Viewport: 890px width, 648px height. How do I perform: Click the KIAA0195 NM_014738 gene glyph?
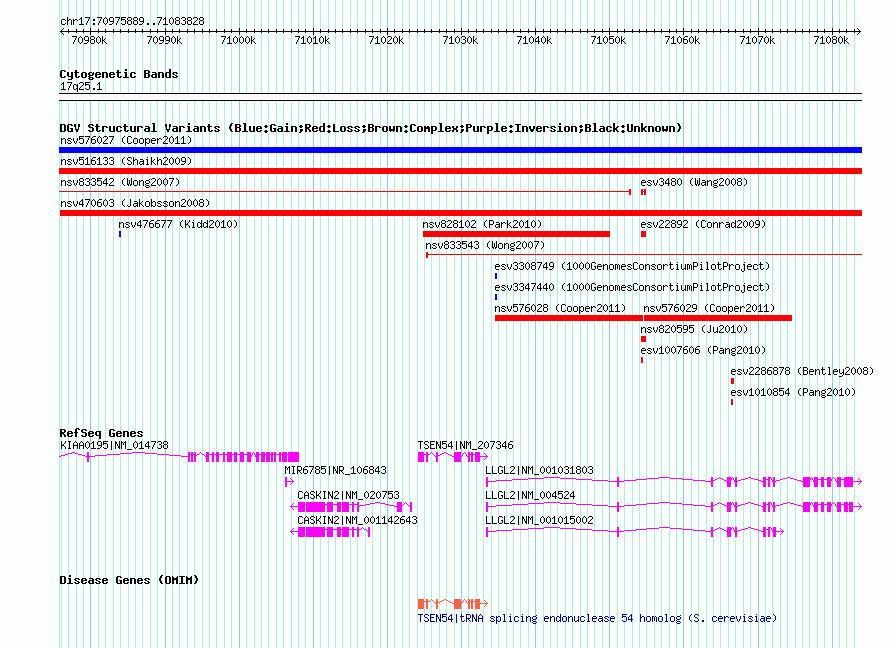pos(179,457)
